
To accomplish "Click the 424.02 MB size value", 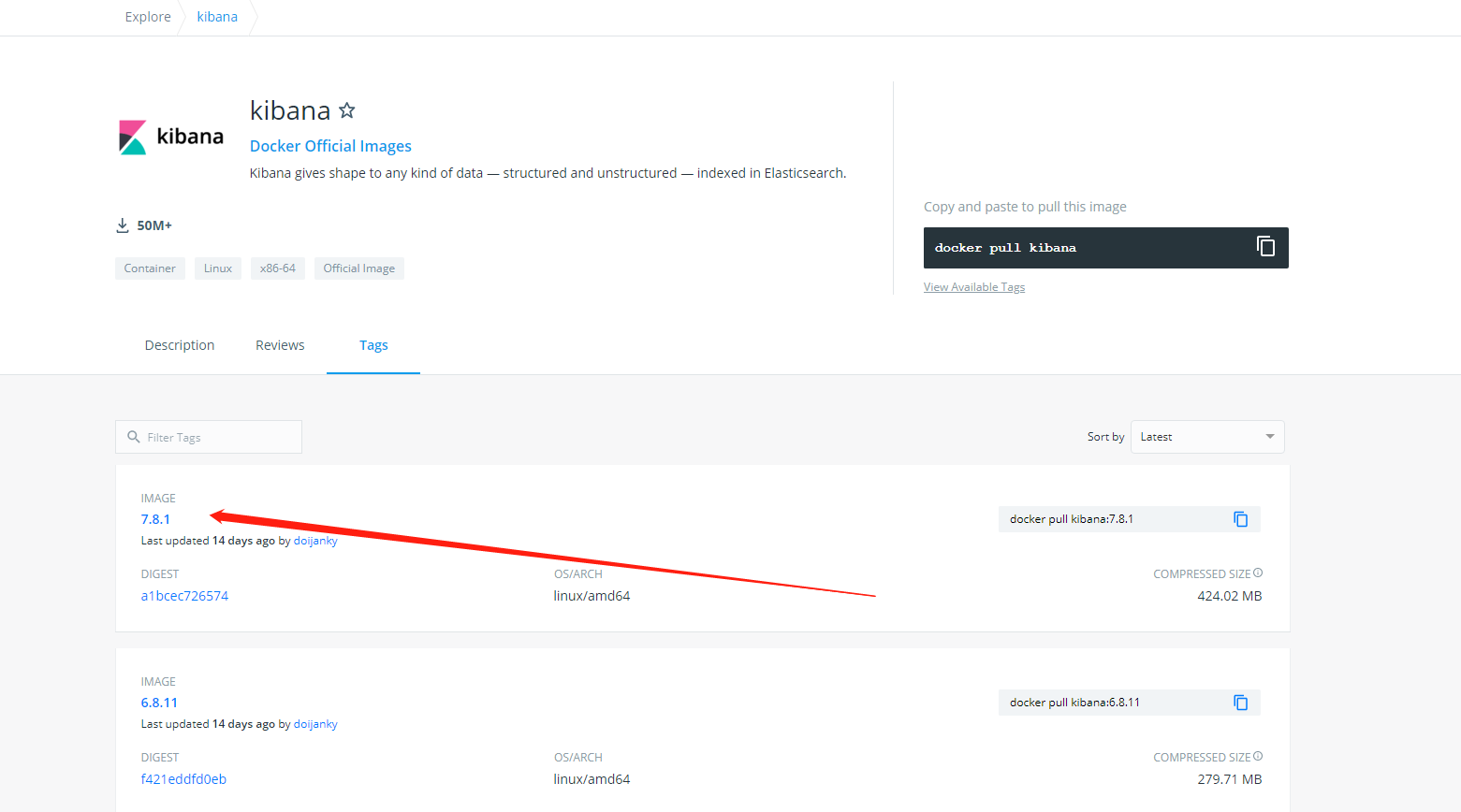I will click(1230, 596).
